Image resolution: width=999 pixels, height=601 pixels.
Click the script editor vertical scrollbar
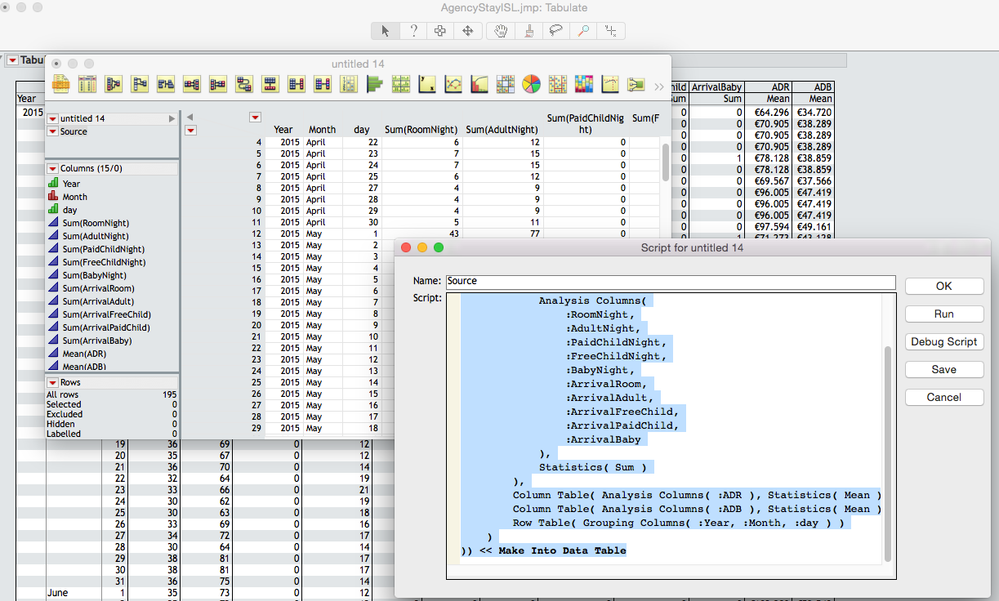point(888,450)
